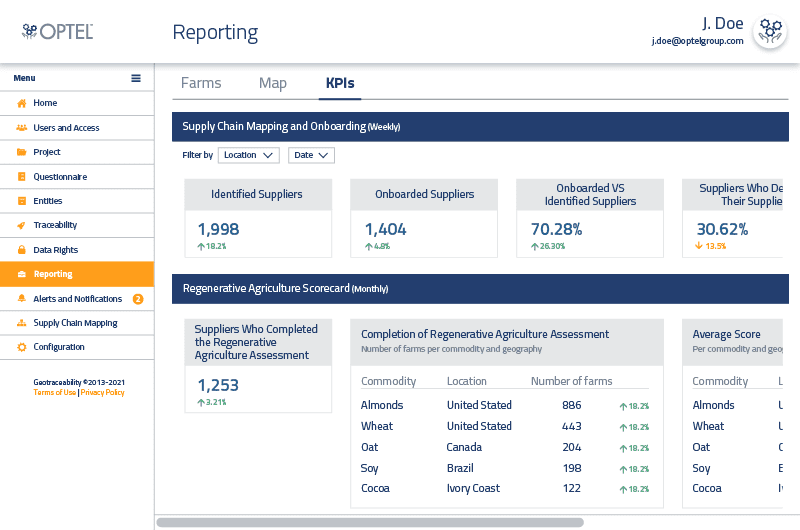The width and height of the screenshot is (800, 530).
Task: Select the KPIs tab
Action: pos(340,83)
